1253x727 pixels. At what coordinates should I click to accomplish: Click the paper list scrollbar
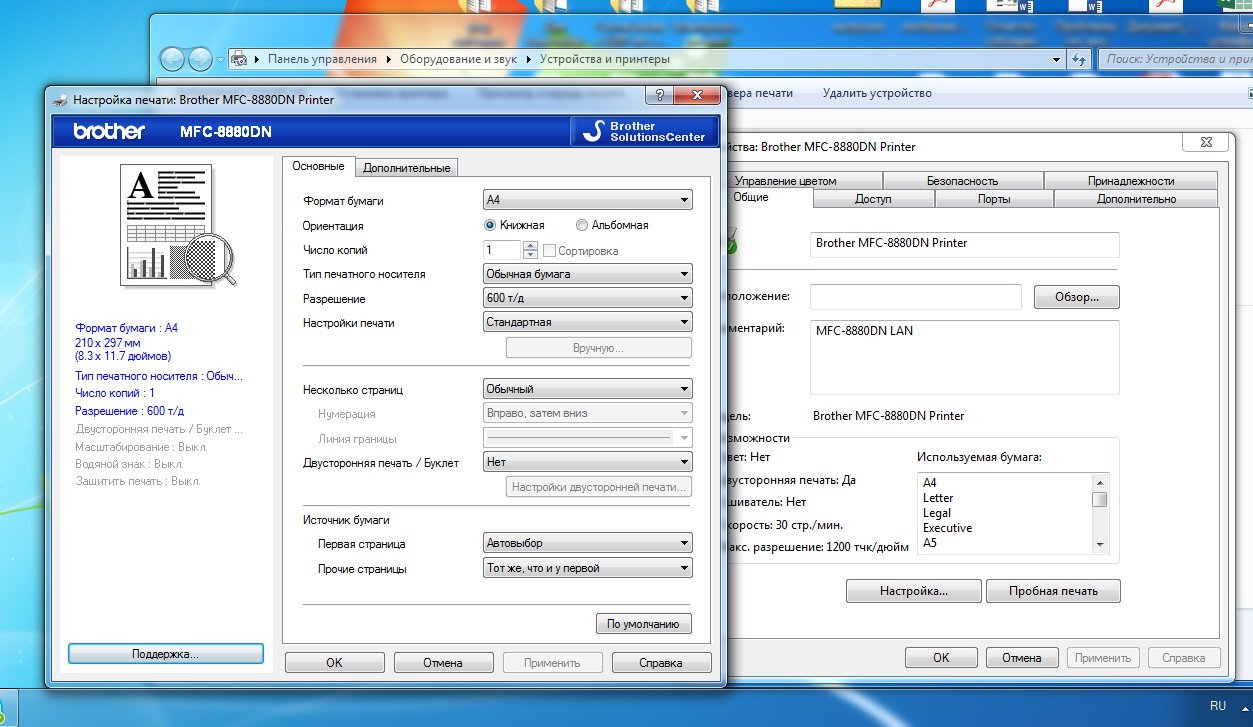(x=1100, y=513)
